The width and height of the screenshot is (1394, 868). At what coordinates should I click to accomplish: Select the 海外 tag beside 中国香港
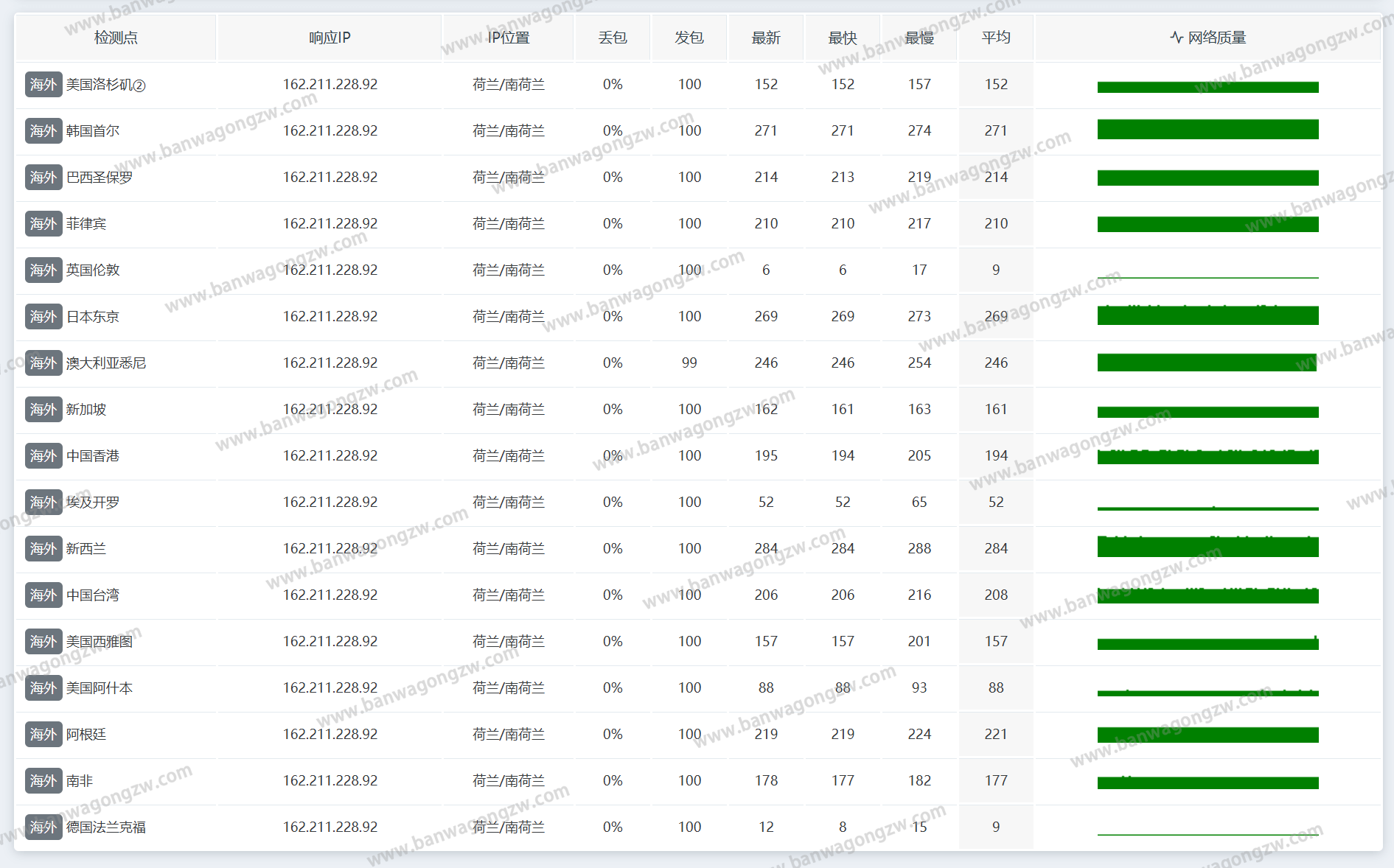point(43,456)
